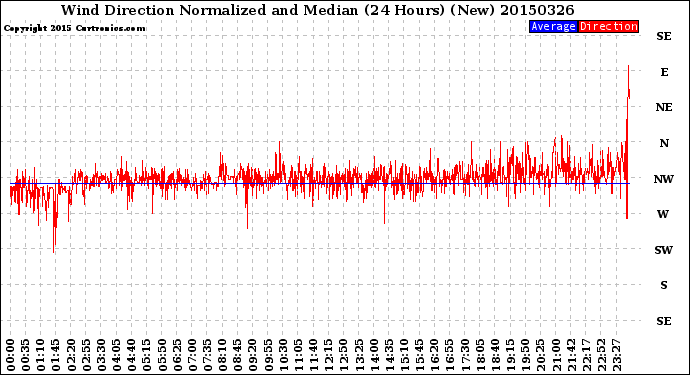Click the 19:50 time axis label
Screen dimensions: 690x375
527,355
